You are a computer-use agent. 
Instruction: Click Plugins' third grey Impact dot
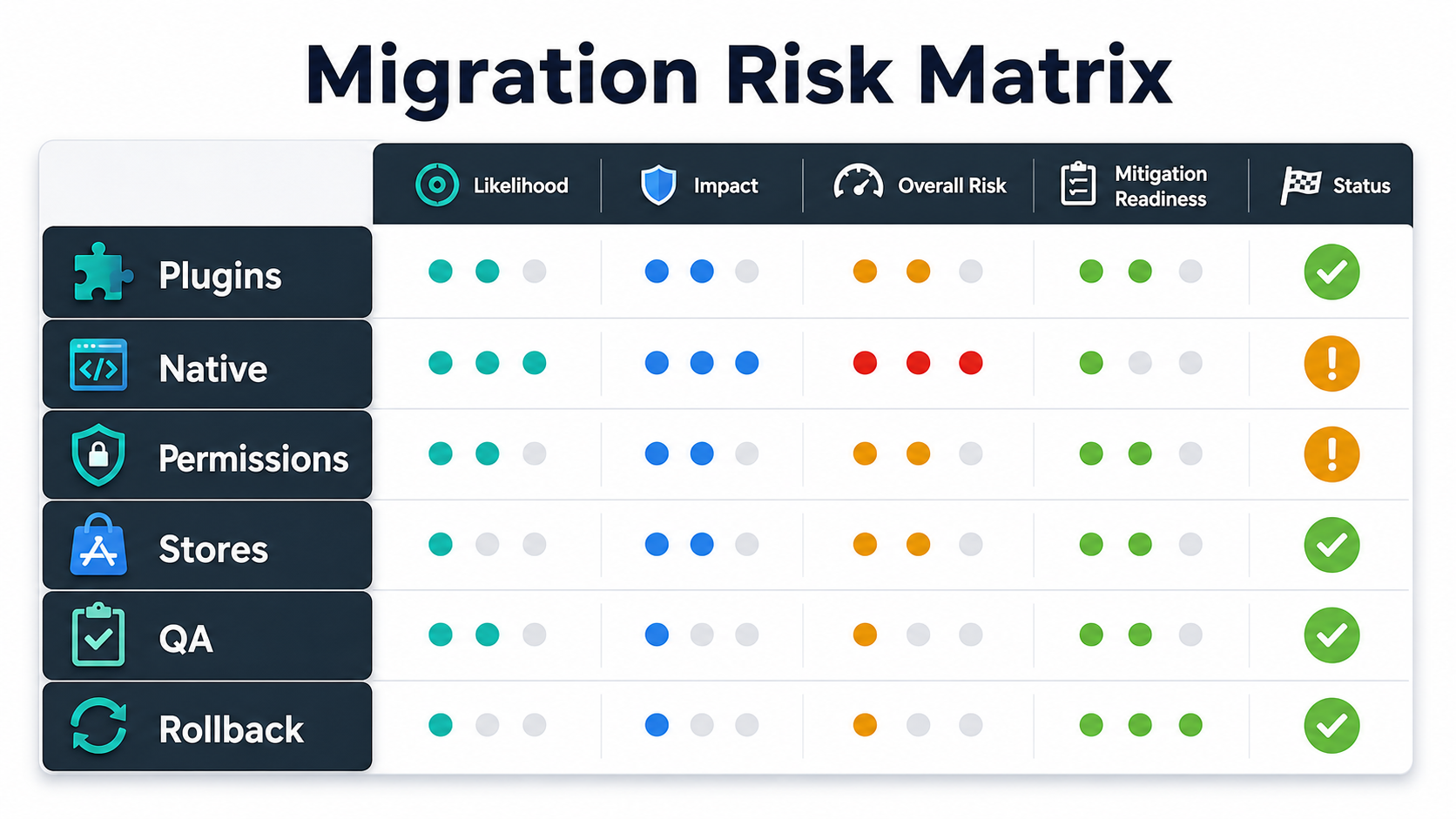pos(746,272)
